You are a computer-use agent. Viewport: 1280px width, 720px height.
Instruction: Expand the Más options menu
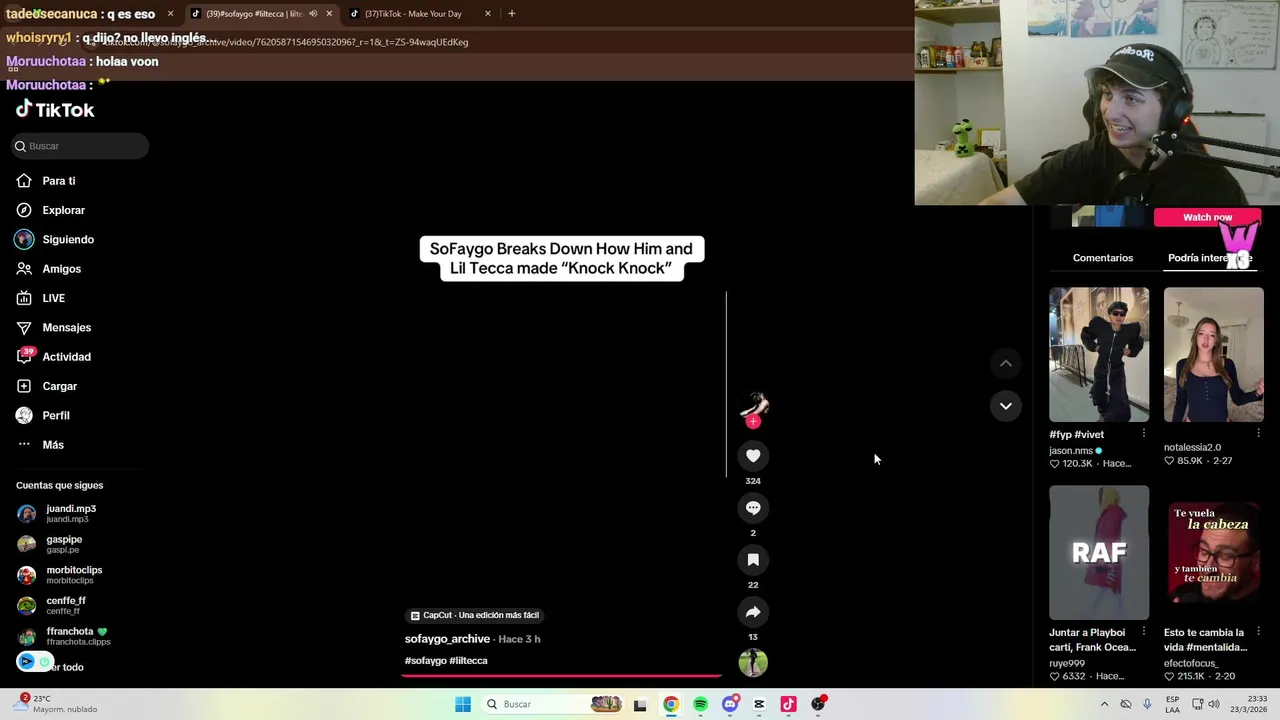pyautogui.click(x=52, y=445)
